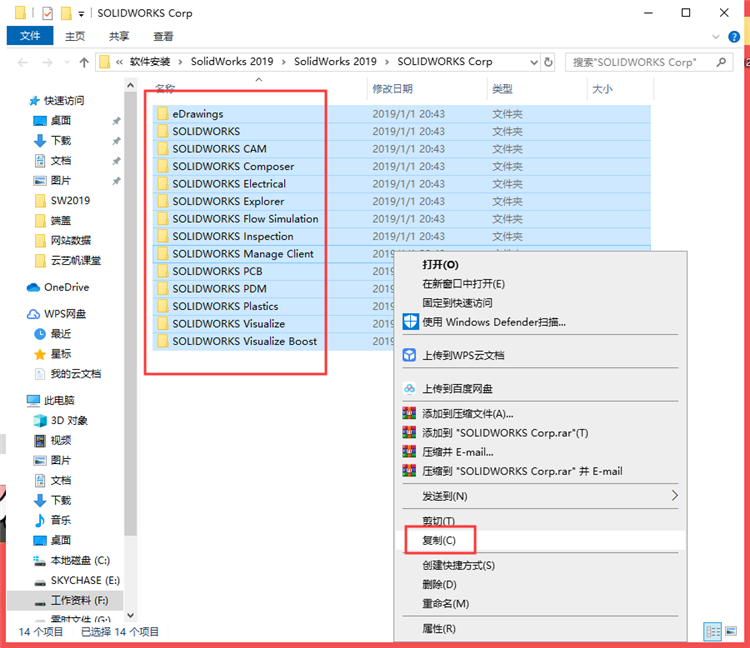Open the quick access toolbar dropdown arrow
This screenshot has width=750, height=648.
click(81, 14)
